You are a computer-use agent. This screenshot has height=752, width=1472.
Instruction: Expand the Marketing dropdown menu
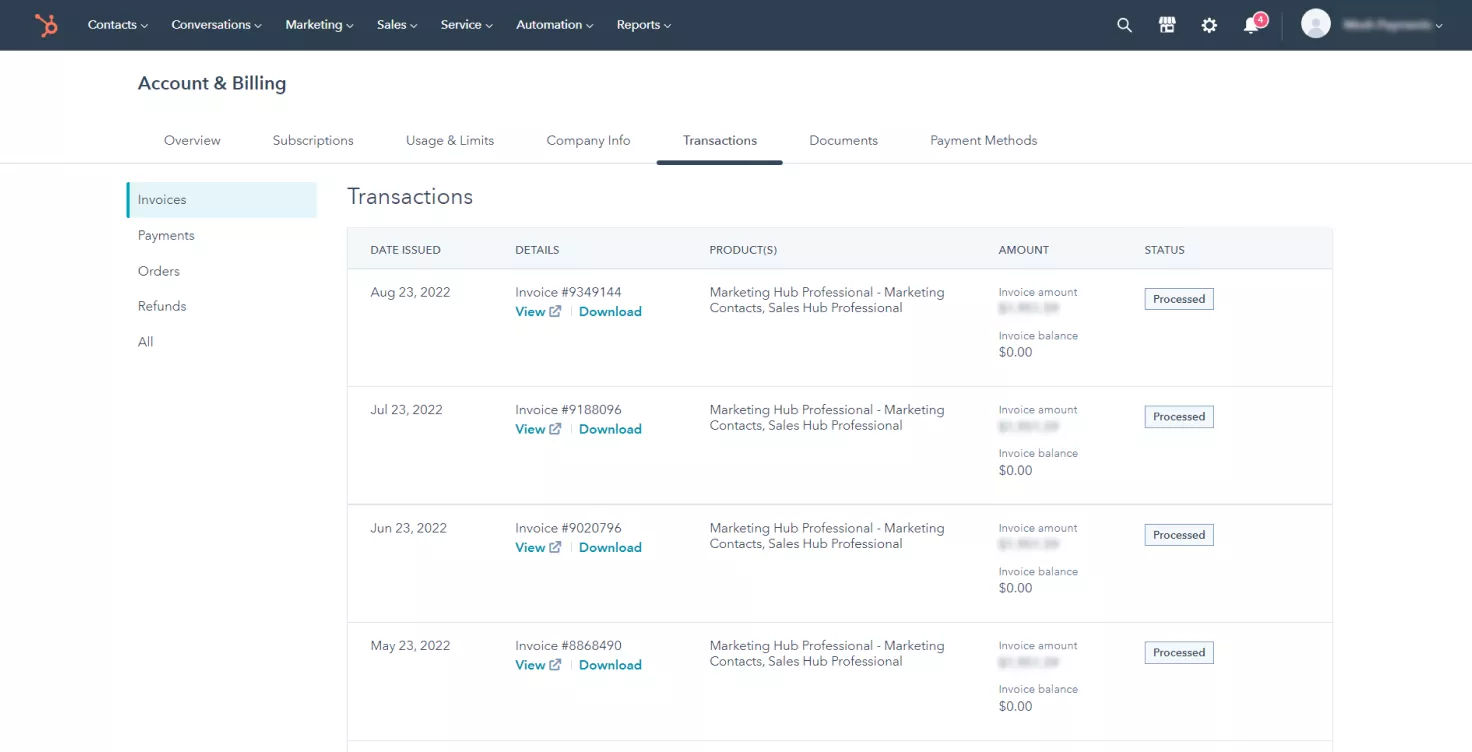tap(319, 25)
